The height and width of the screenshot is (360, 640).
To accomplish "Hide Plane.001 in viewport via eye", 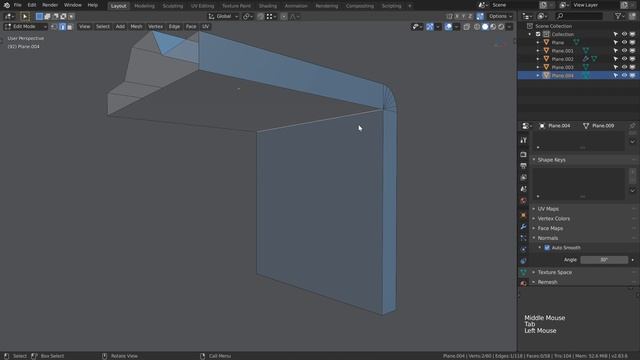I will point(624,51).
